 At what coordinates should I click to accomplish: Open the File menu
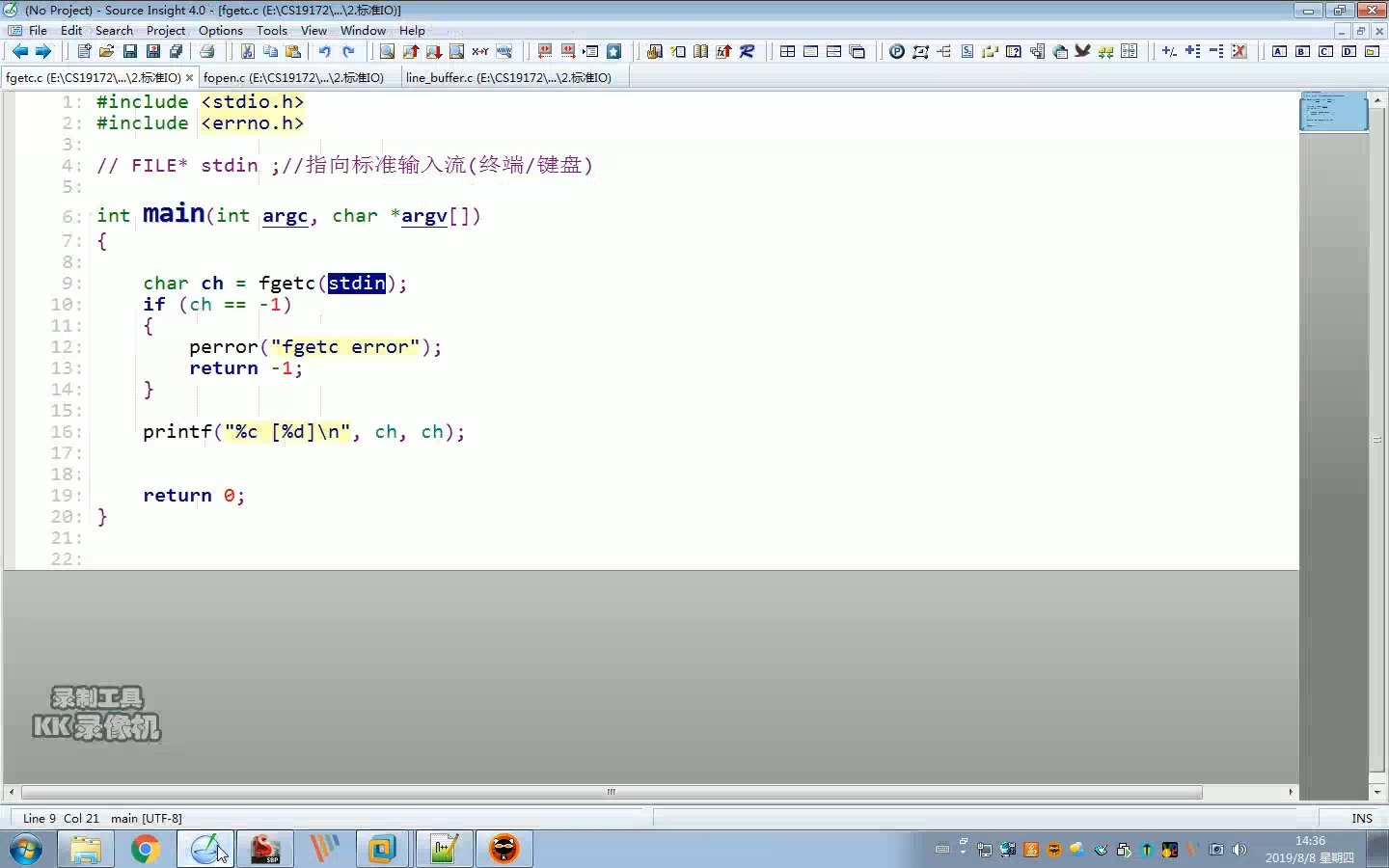[39, 31]
